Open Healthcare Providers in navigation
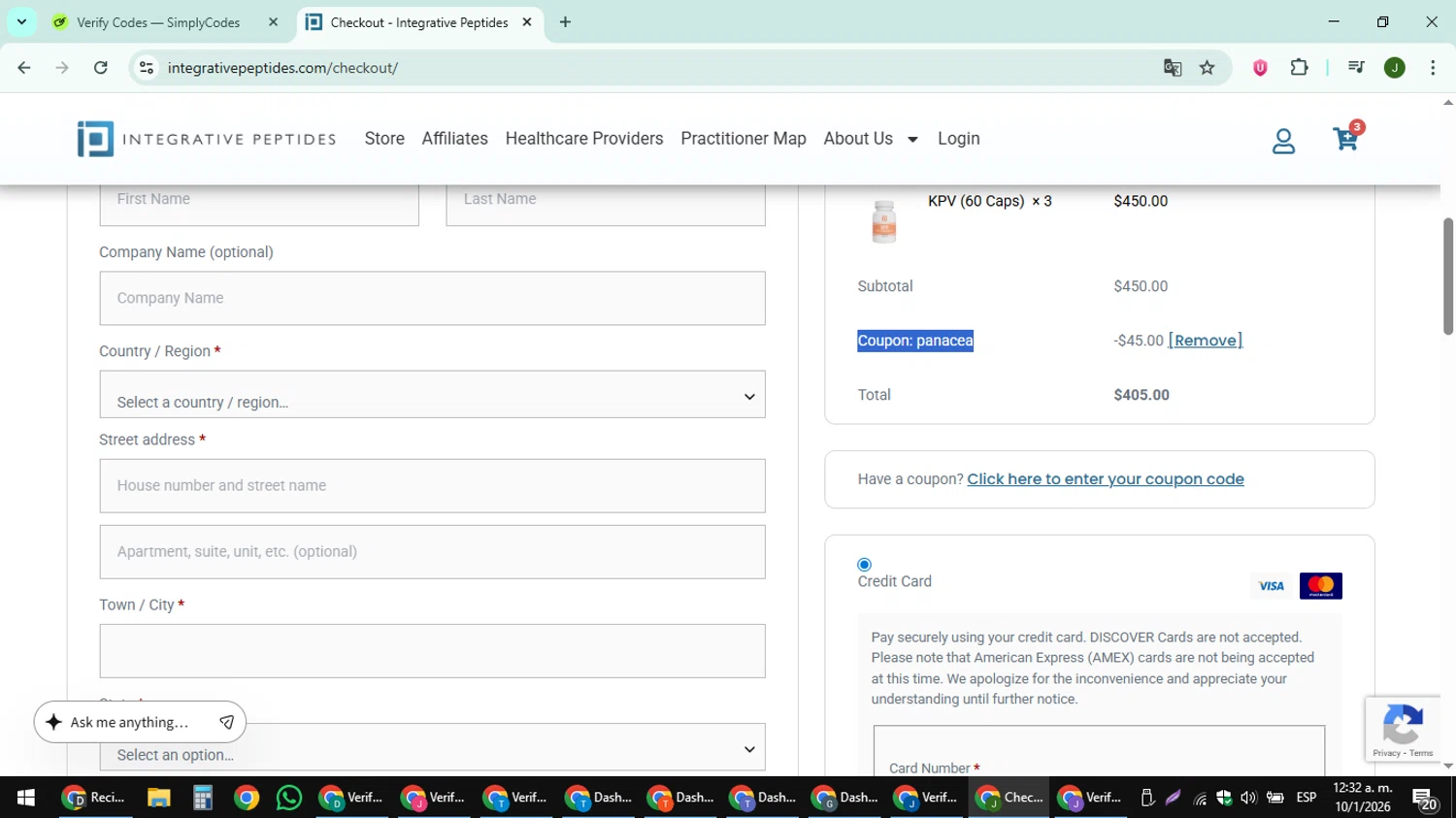 (x=584, y=139)
